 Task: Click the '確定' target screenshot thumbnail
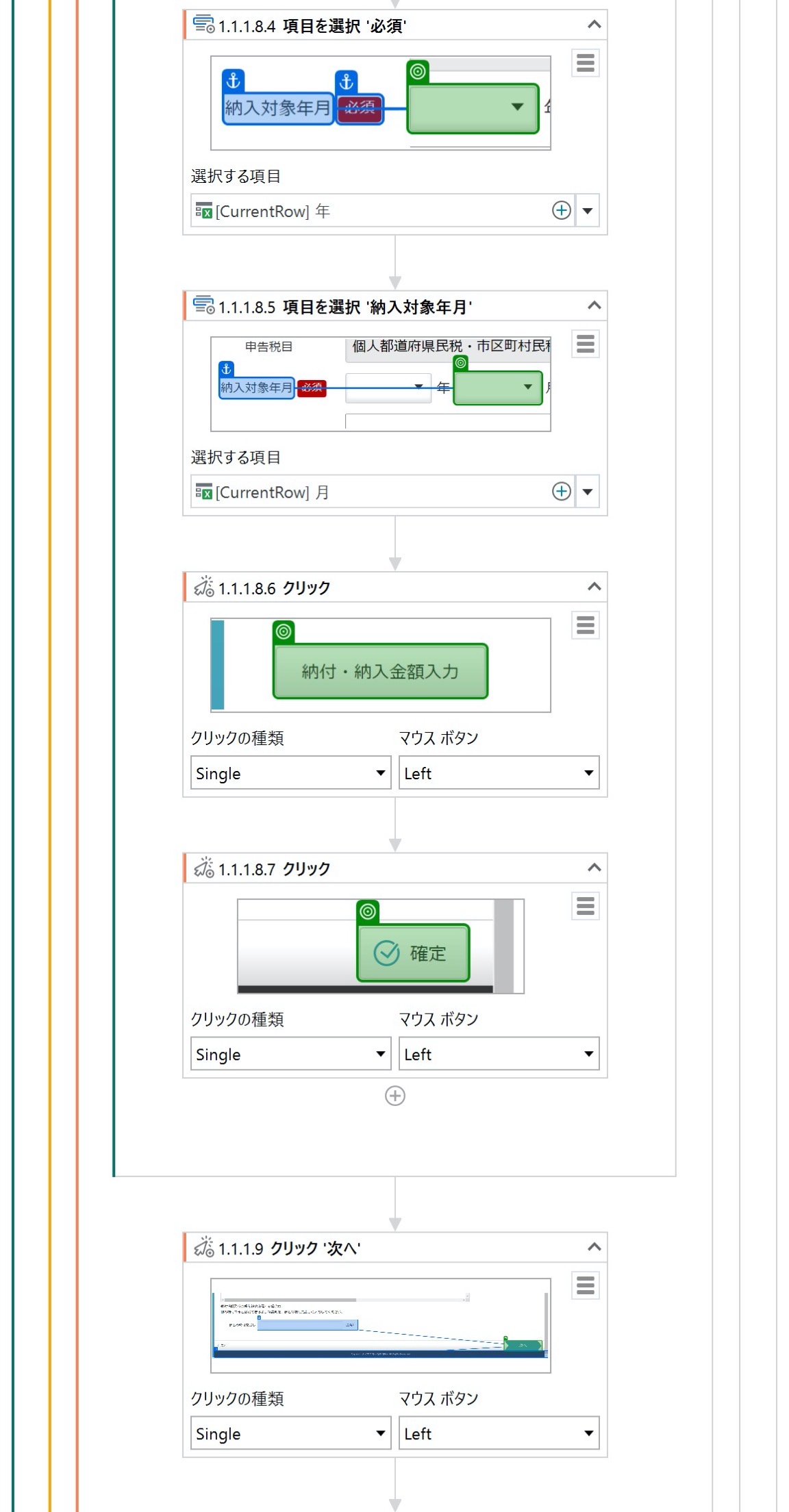tap(381, 946)
